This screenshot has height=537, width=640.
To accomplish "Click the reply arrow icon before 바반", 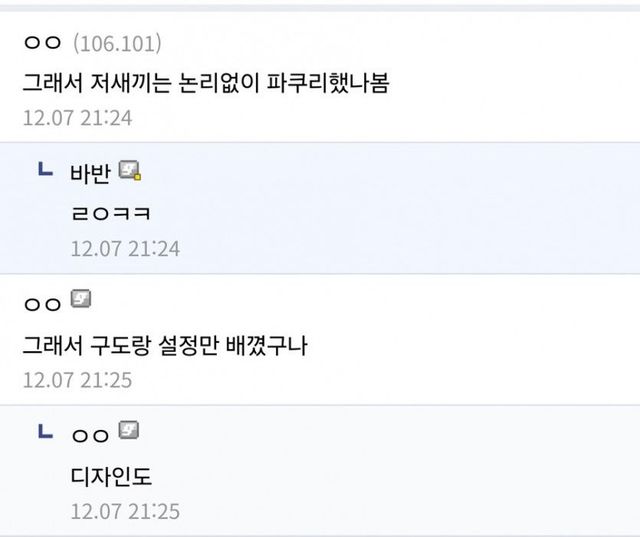I will 45,172.
